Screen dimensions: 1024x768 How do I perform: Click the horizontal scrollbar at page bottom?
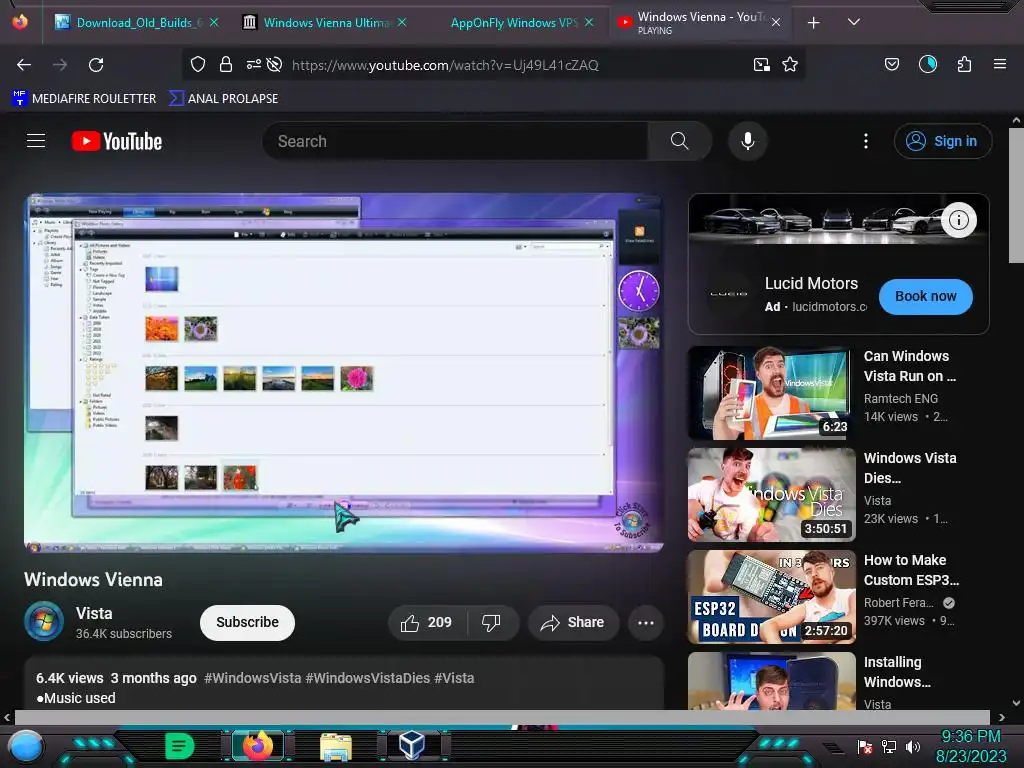coord(502,717)
